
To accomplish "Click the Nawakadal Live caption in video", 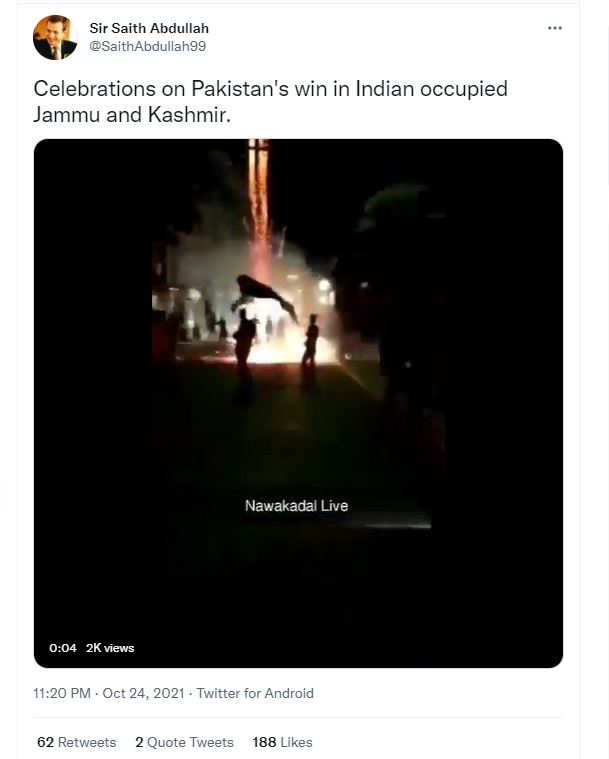I will (x=296, y=506).
